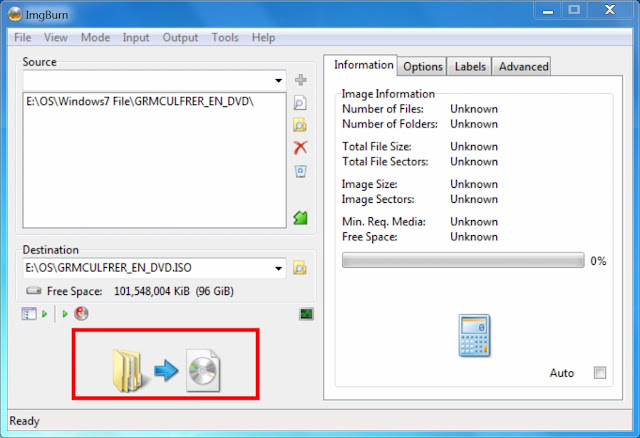Click the add source plus icon
This screenshot has height=438, width=640.
[300, 80]
